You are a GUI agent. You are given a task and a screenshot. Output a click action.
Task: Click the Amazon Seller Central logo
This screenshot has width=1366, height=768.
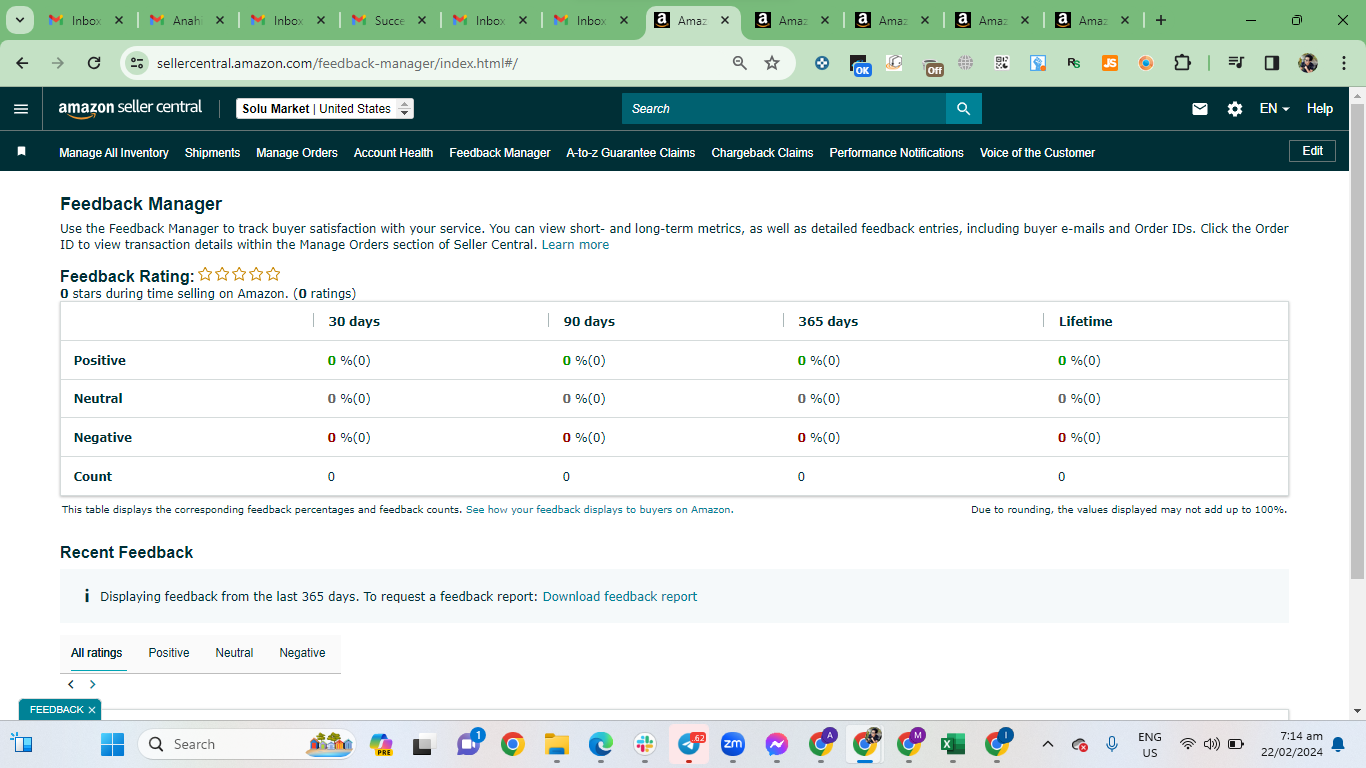click(x=130, y=108)
